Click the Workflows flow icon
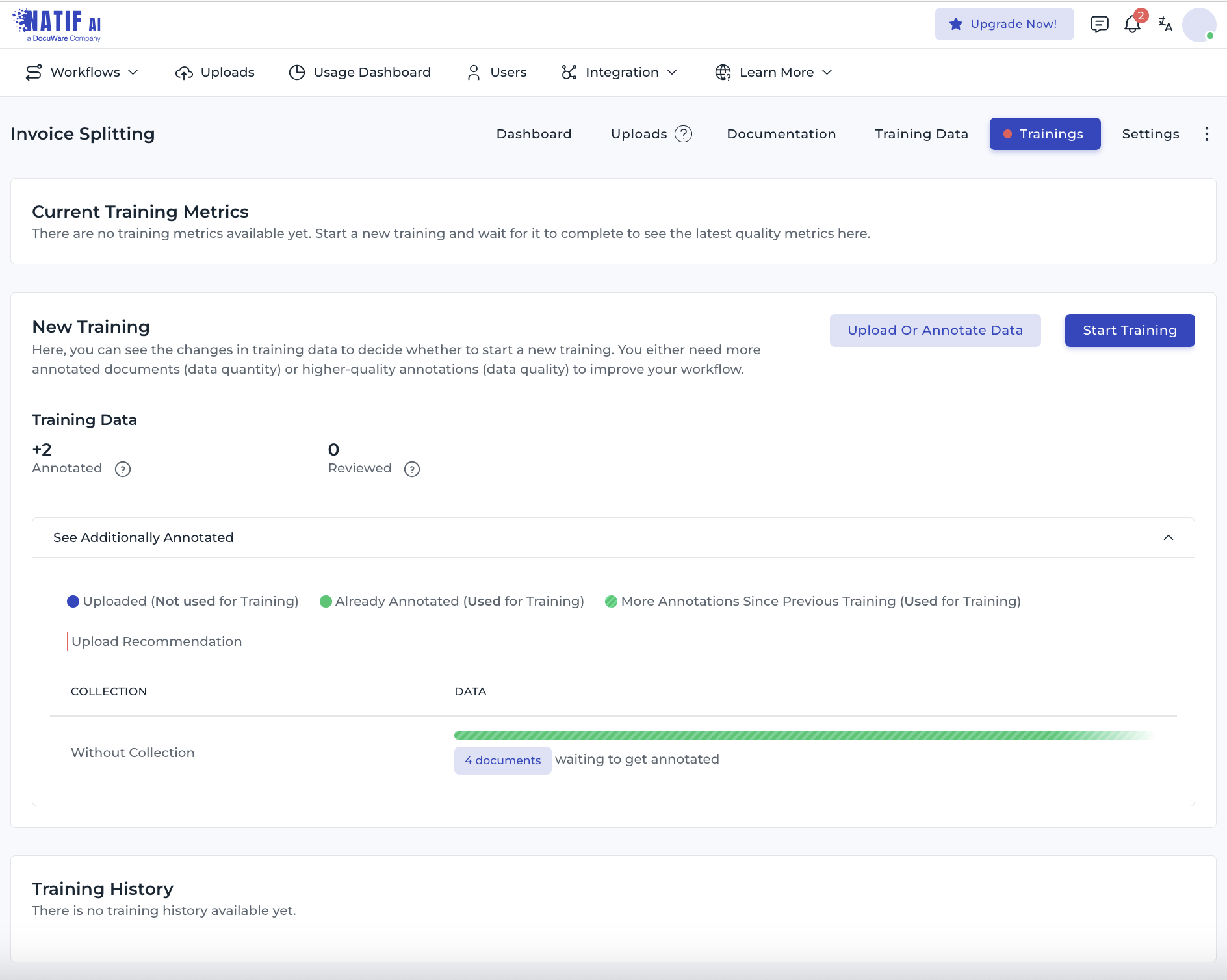Viewport: 1227px width, 980px height. pos(34,72)
